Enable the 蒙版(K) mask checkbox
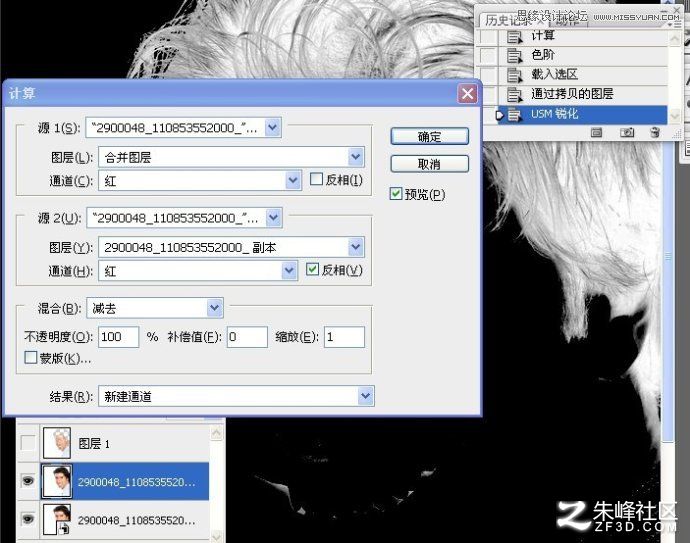This screenshot has height=543, width=690. (x=31, y=357)
